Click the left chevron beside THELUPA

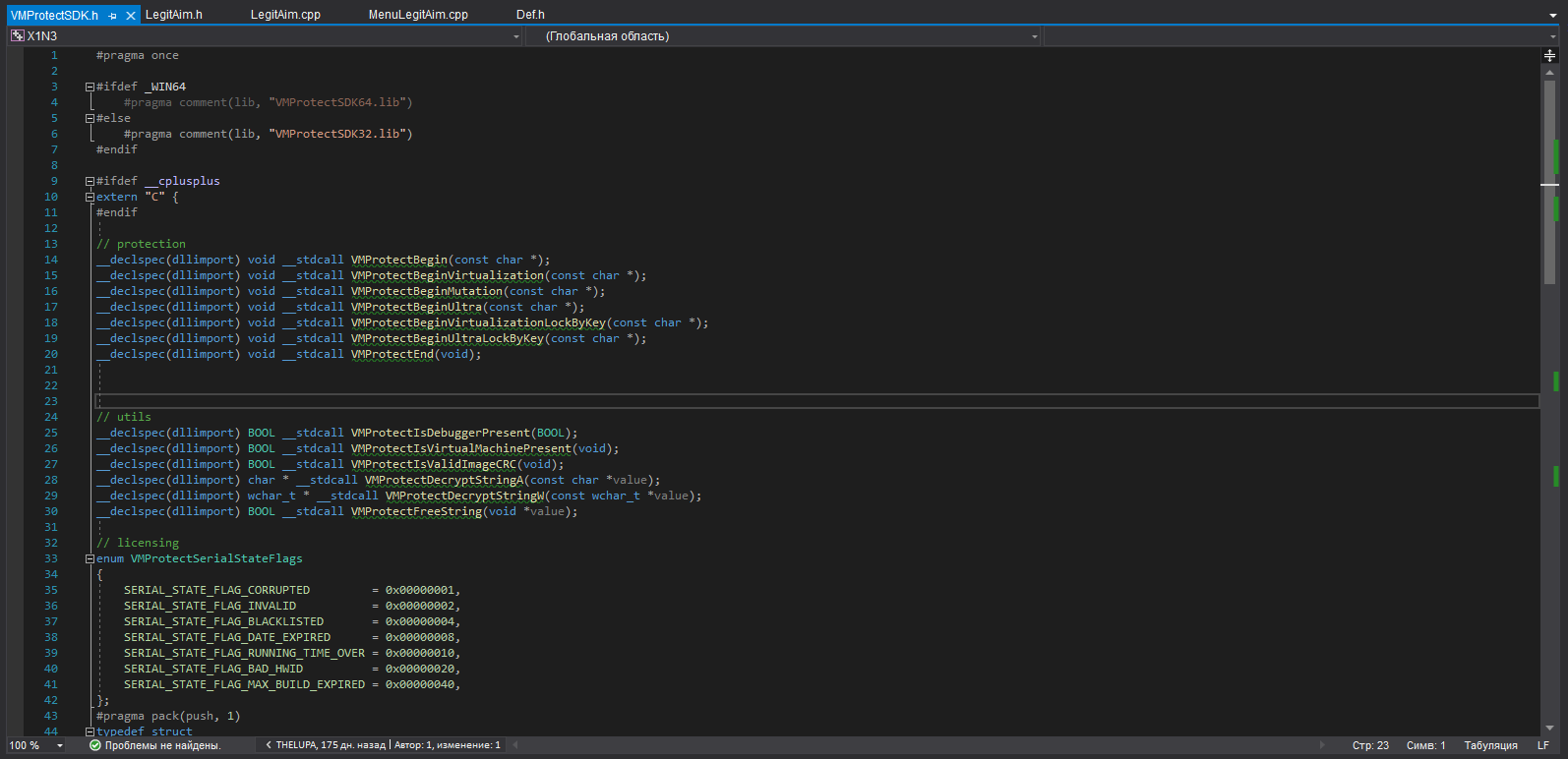tap(269, 745)
